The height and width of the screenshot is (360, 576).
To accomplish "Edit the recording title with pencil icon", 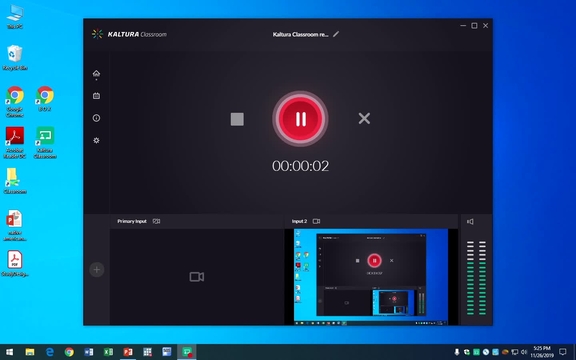I will click(x=336, y=34).
